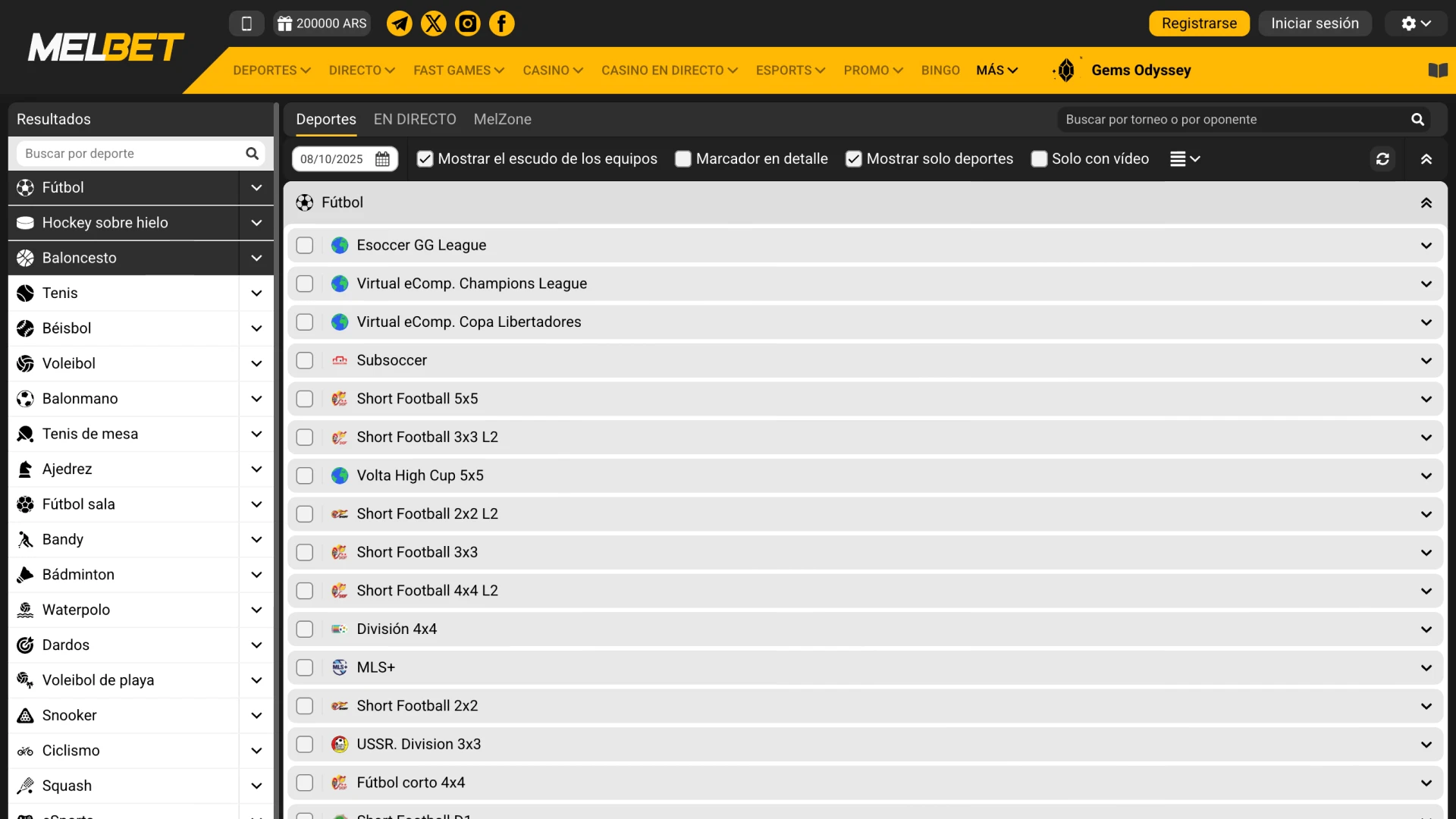Open the CASINO menu
Image resolution: width=1456 pixels, height=819 pixels.
tap(552, 71)
